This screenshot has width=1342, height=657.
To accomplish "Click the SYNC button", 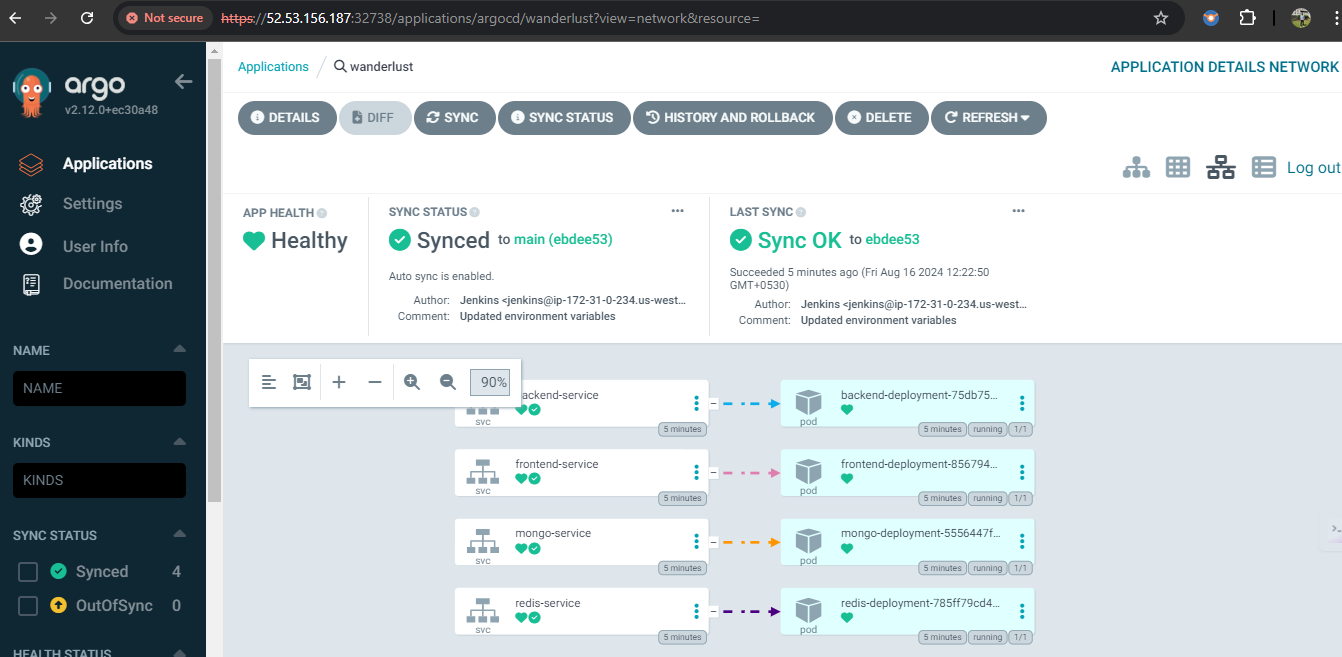I will [454, 117].
